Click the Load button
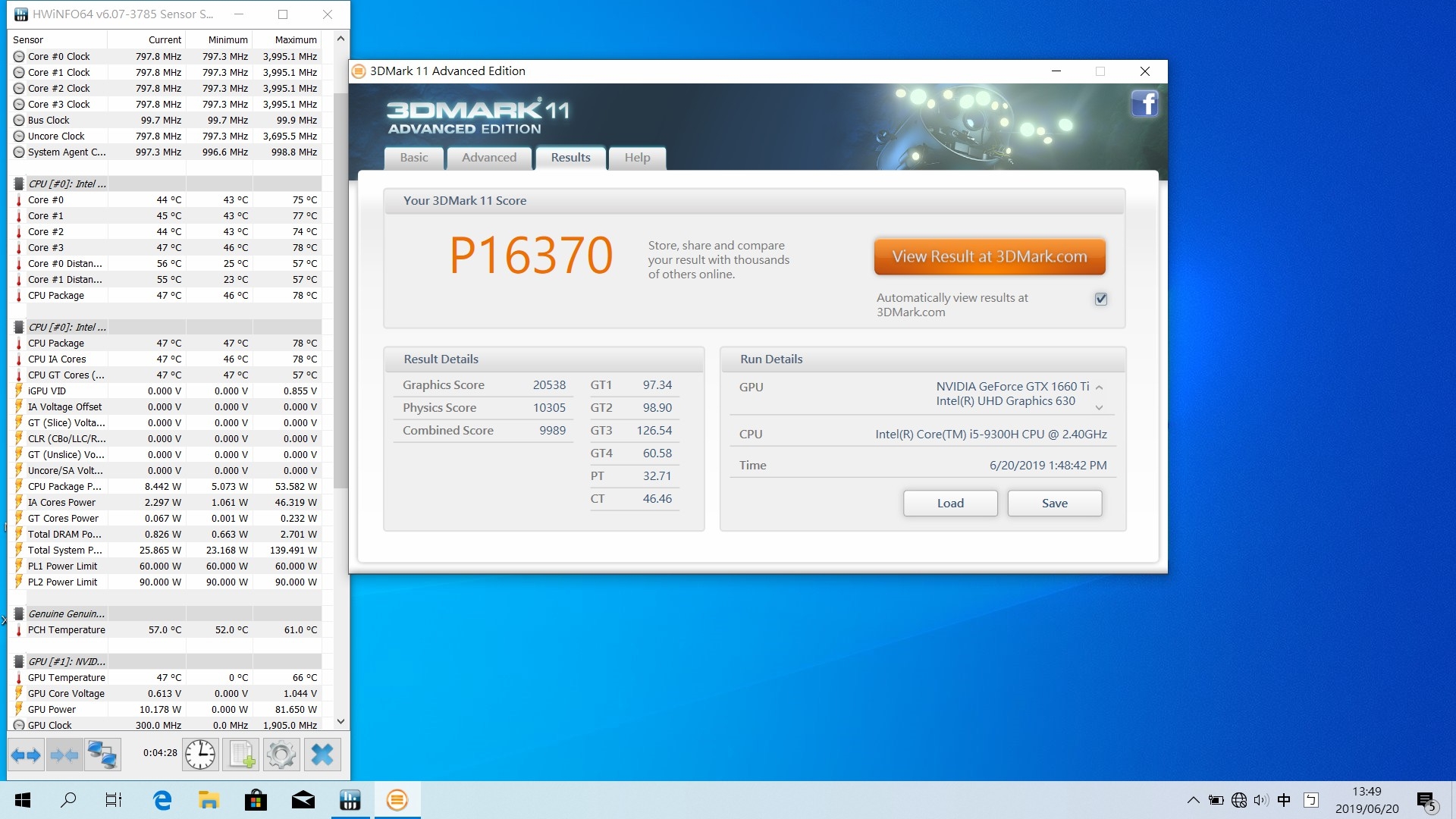This screenshot has width=1456, height=819. pos(950,504)
